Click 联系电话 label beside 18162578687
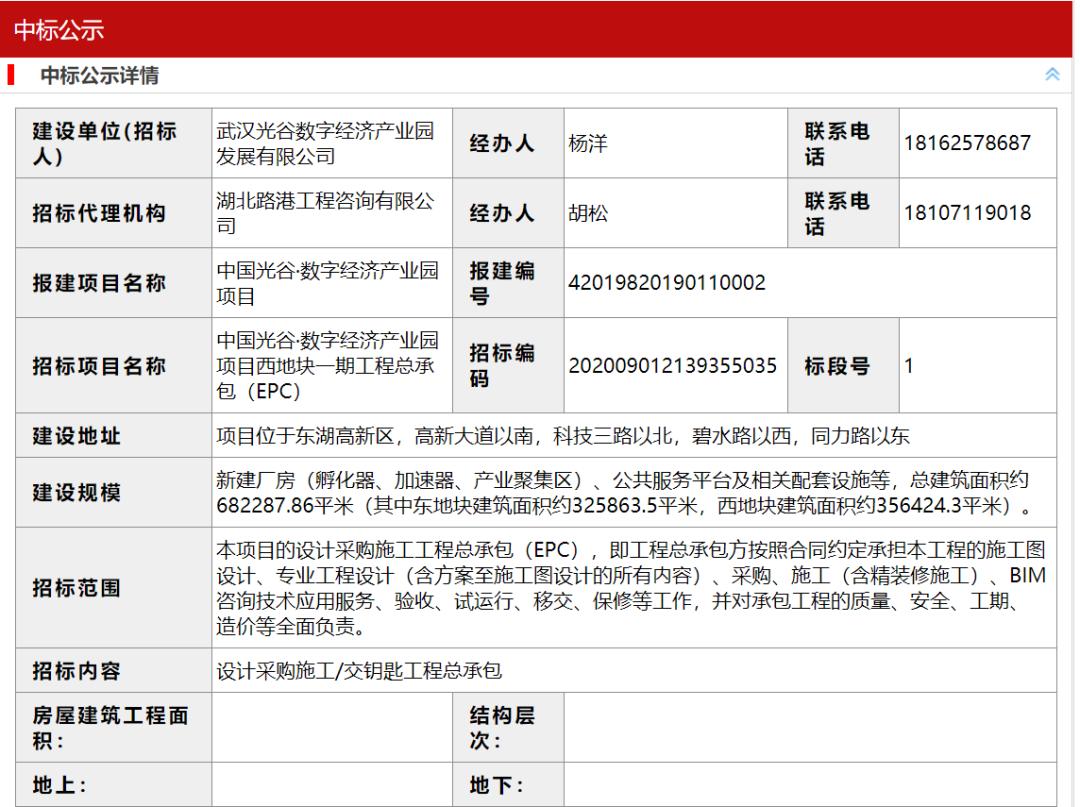The height and width of the screenshot is (807, 1080). 837,143
